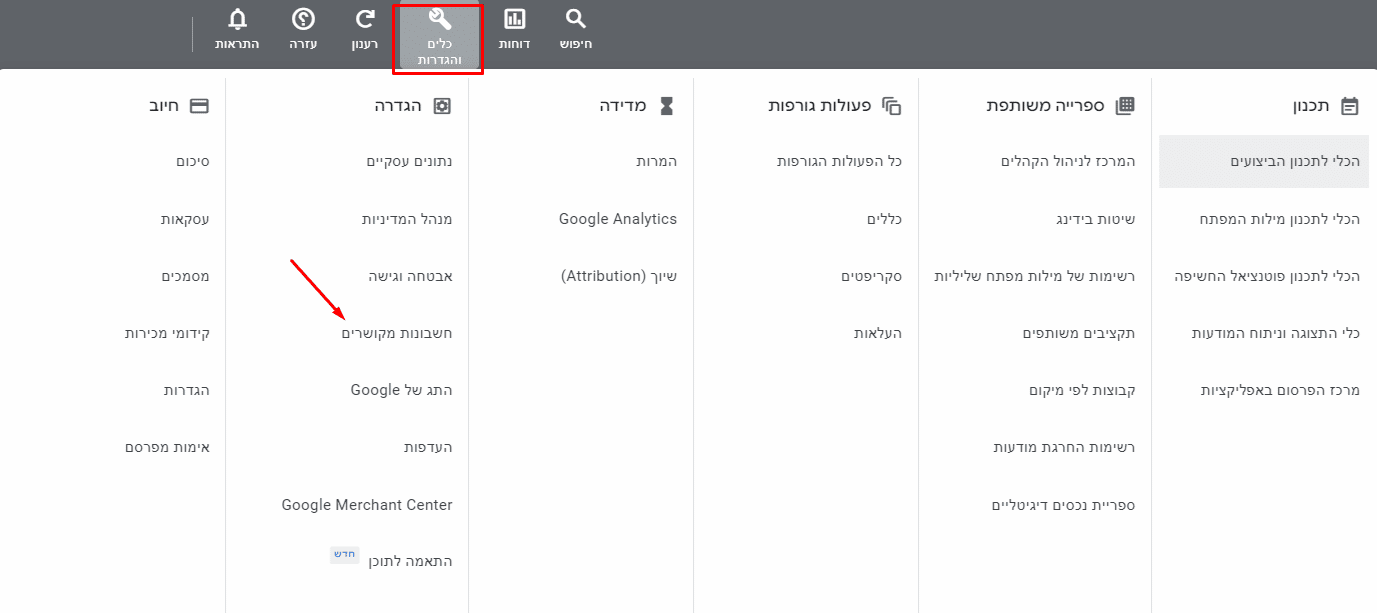Go to מרכז הפרסום באפליקציות

coord(1280,390)
